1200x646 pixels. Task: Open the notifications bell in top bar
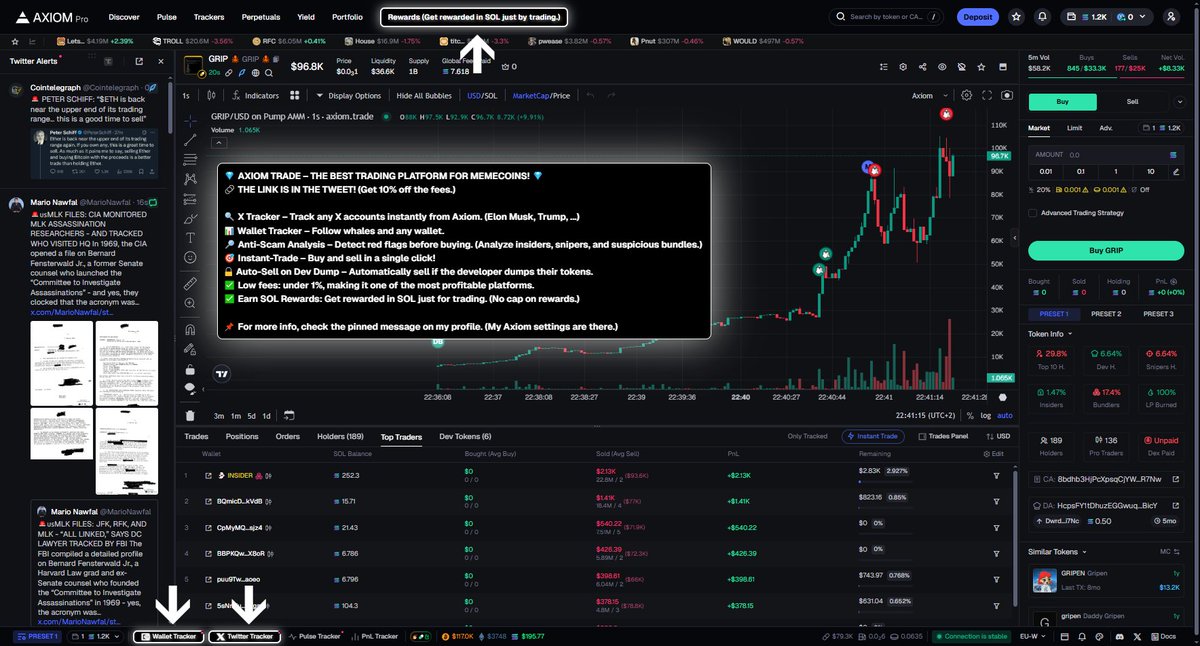[1043, 17]
